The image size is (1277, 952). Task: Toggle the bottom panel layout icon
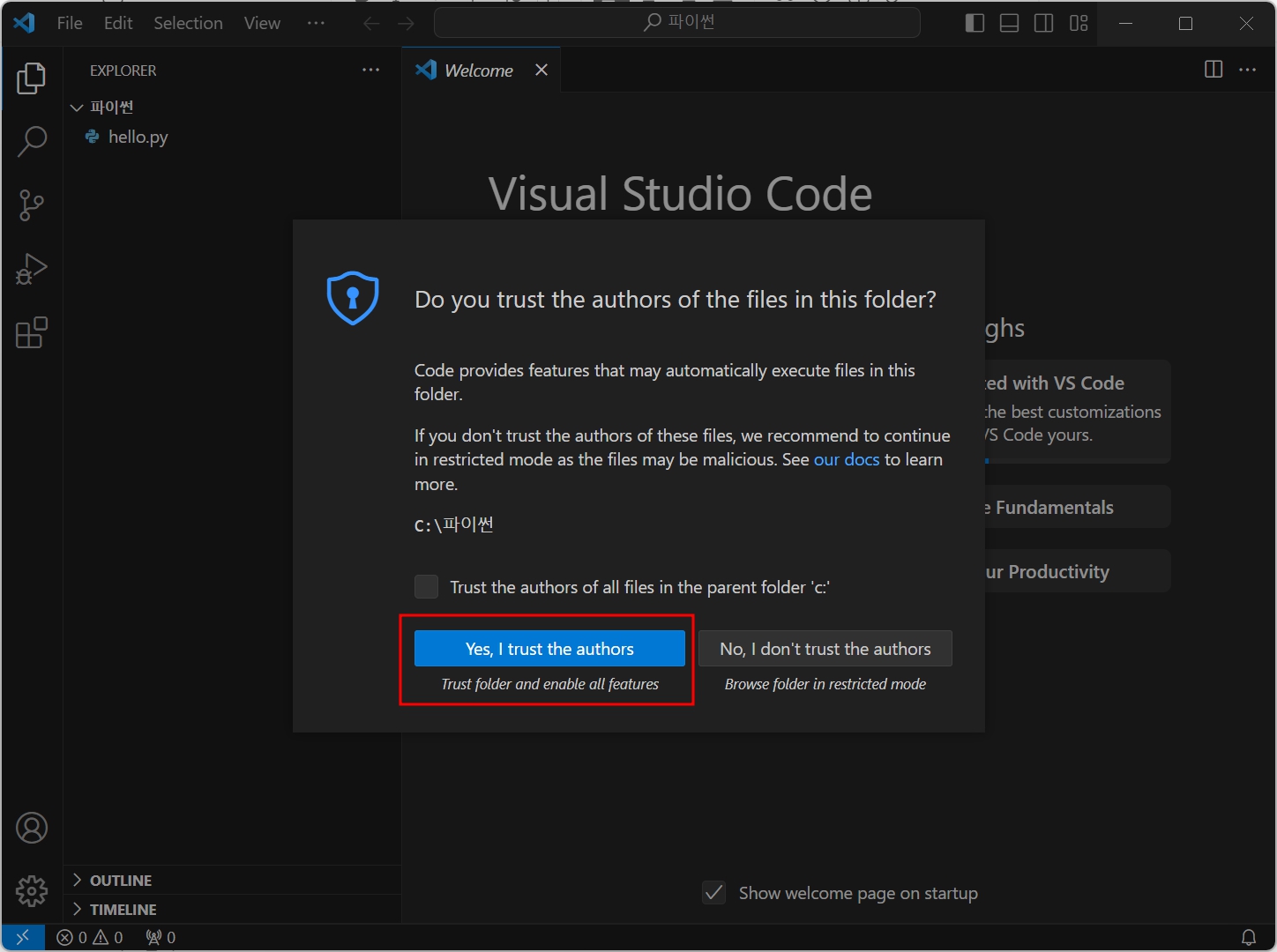(1009, 23)
